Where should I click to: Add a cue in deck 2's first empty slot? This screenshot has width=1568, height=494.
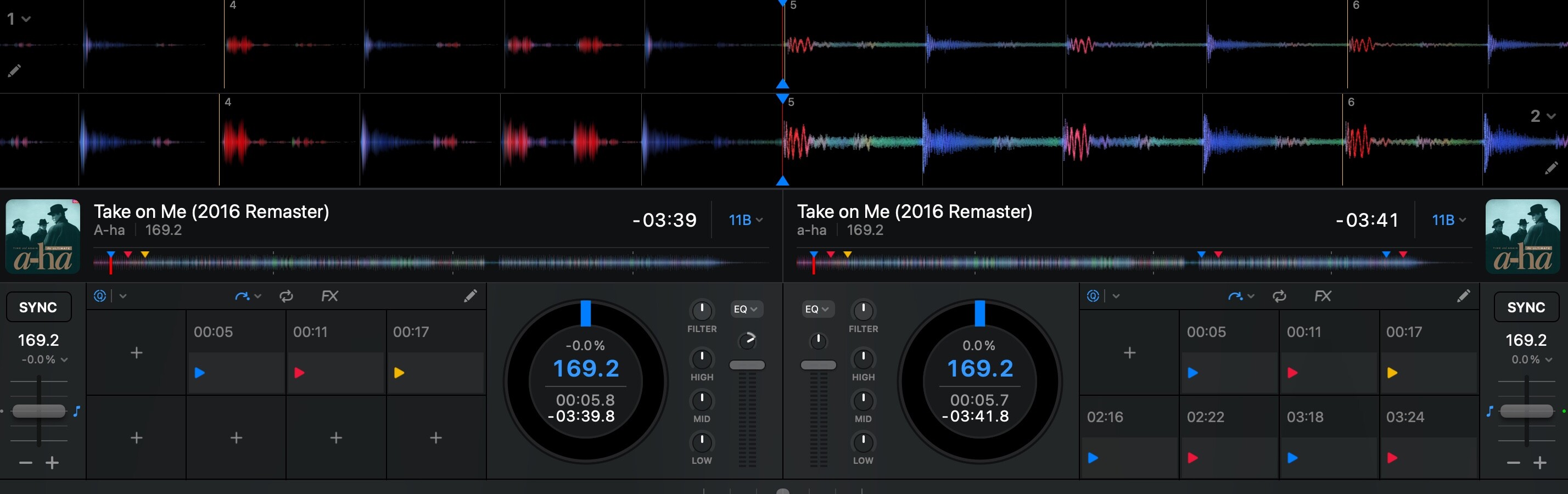click(x=1129, y=352)
